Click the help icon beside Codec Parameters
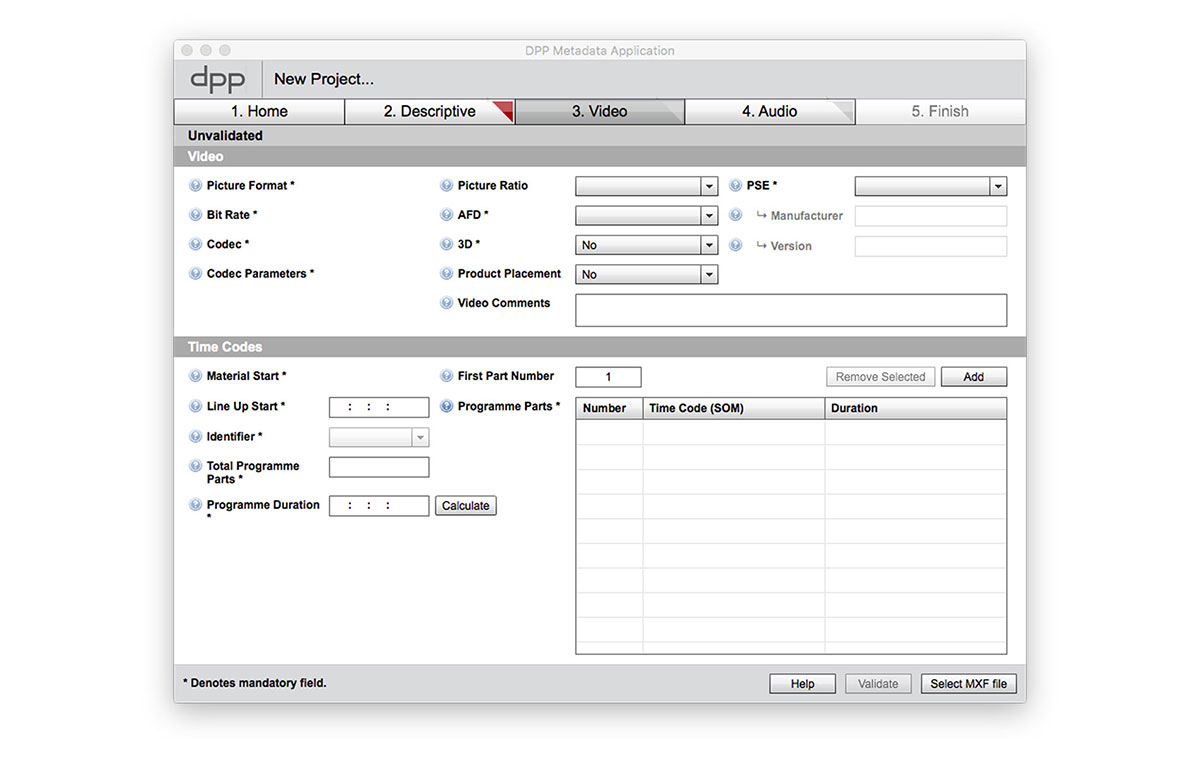1200x758 pixels. pyautogui.click(x=195, y=274)
